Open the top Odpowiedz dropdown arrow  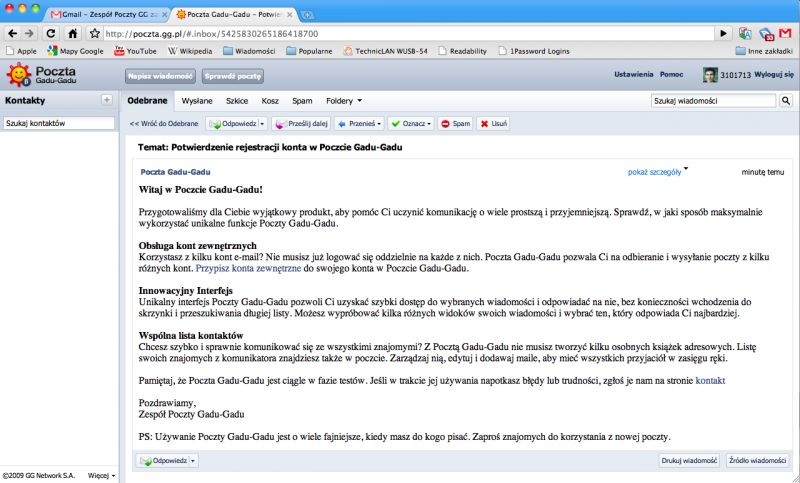pyautogui.click(x=263, y=124)
